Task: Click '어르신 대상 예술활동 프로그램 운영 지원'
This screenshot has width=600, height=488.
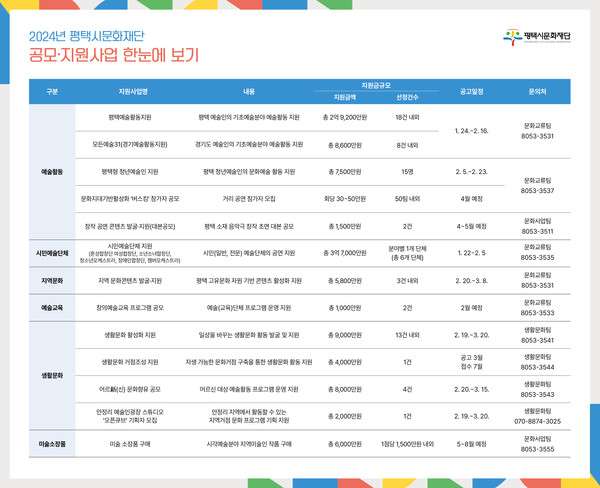Action: tap(249, 389)
